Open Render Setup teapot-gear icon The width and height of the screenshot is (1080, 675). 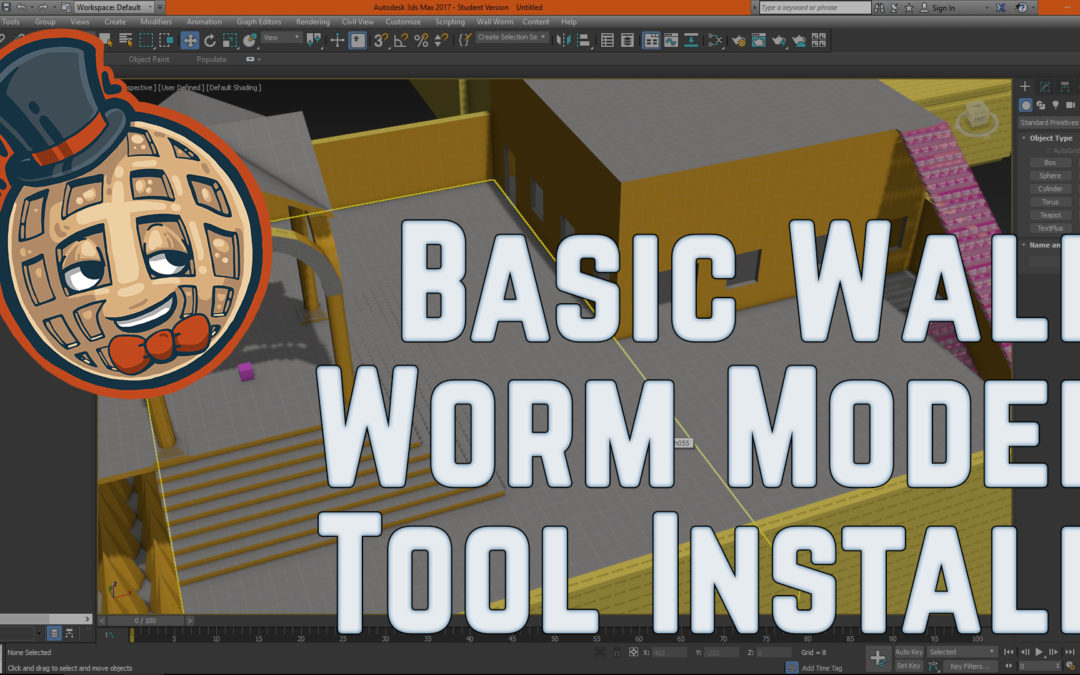[738, 40]
